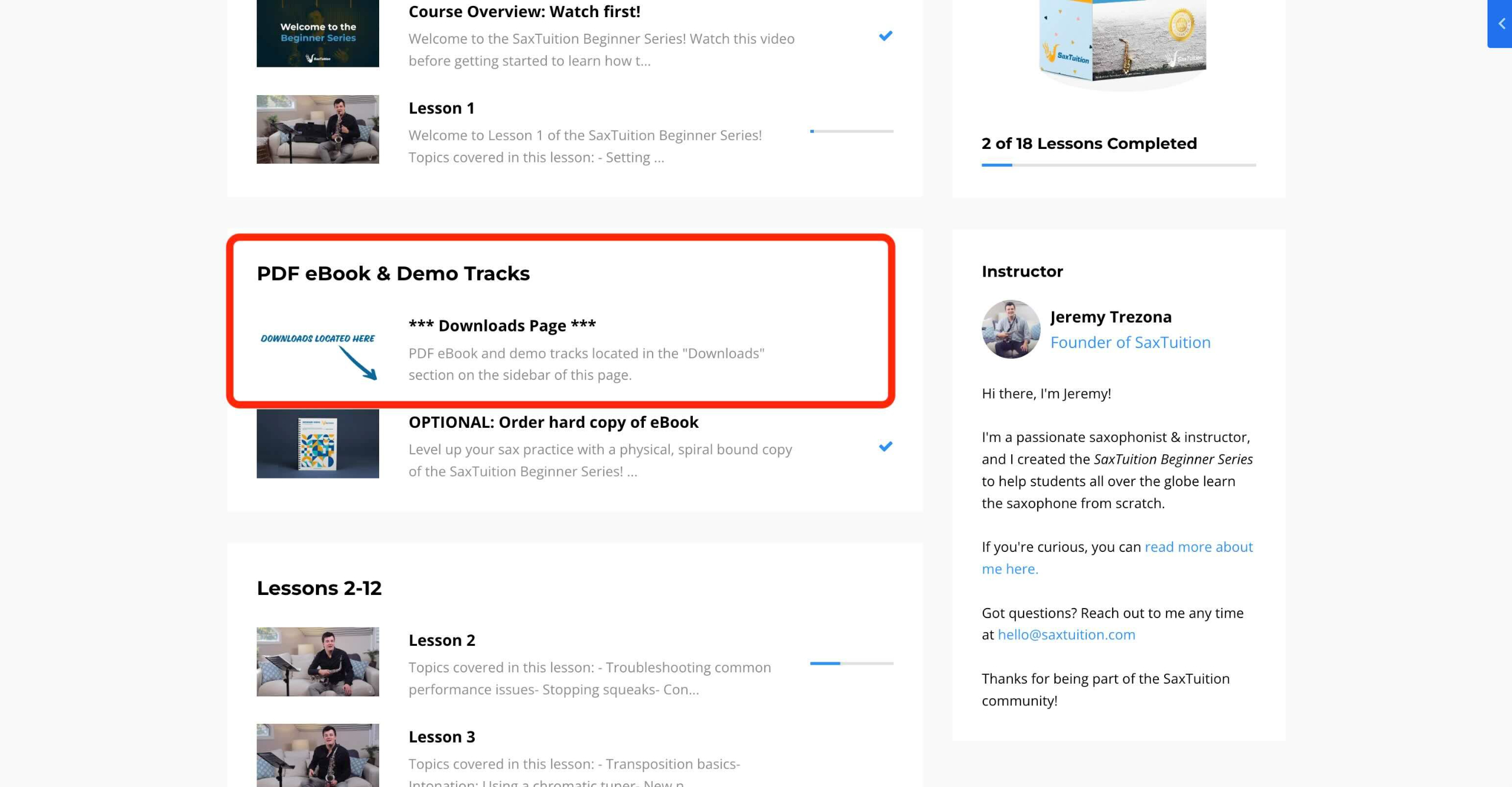Image resolution: width=1512 pixels, height=787 pixels.
Task: Click hello@saxtuition.com email link
Action: (1066, 635)
